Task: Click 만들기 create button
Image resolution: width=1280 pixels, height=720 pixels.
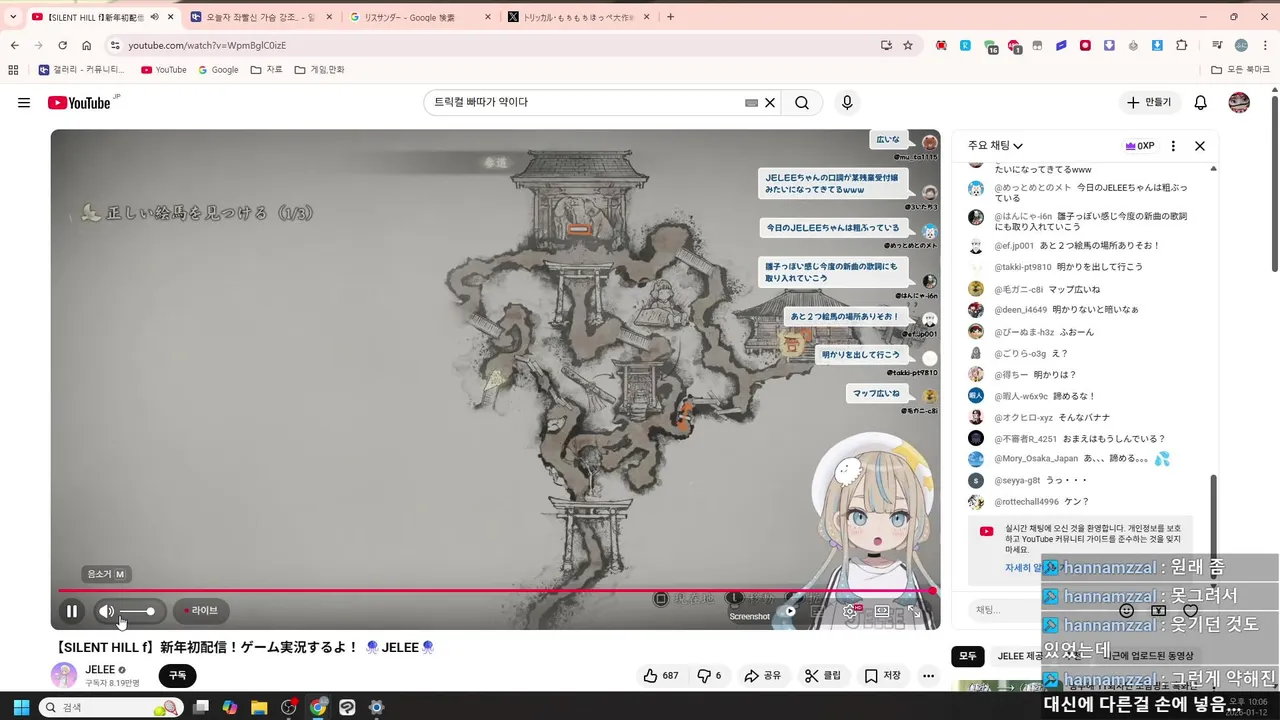Action: coord(1148,103)
